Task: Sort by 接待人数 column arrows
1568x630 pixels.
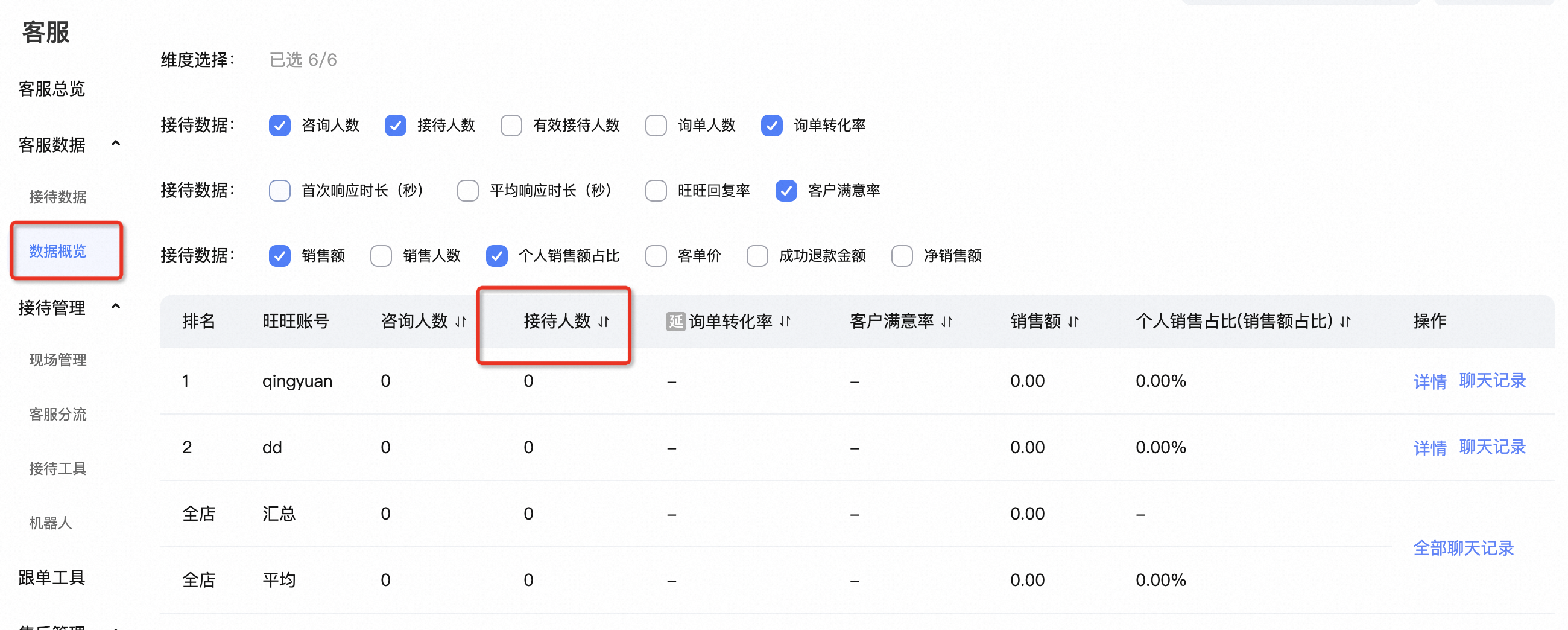Action: pyautogui.click(x=603, y=321)
